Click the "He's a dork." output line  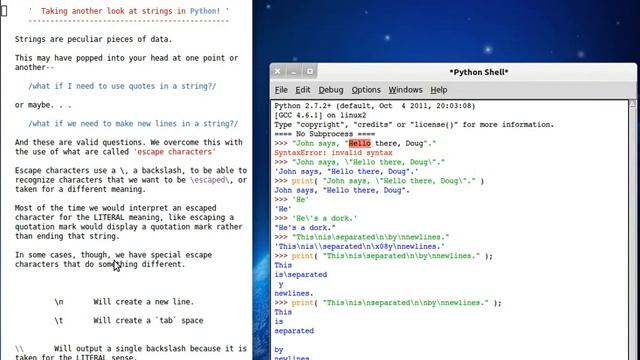pos(305,228)
